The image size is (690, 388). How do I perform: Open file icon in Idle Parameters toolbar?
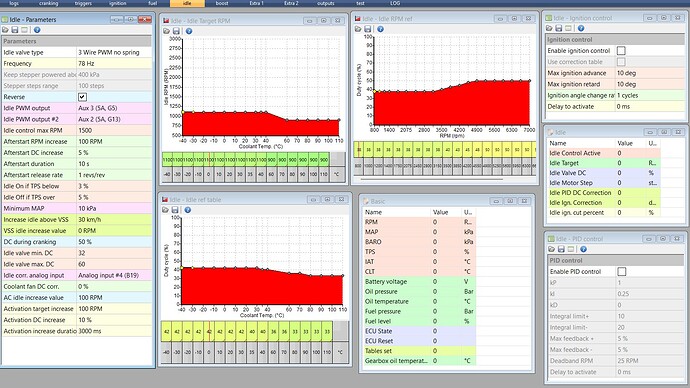[x=5, y=30]
